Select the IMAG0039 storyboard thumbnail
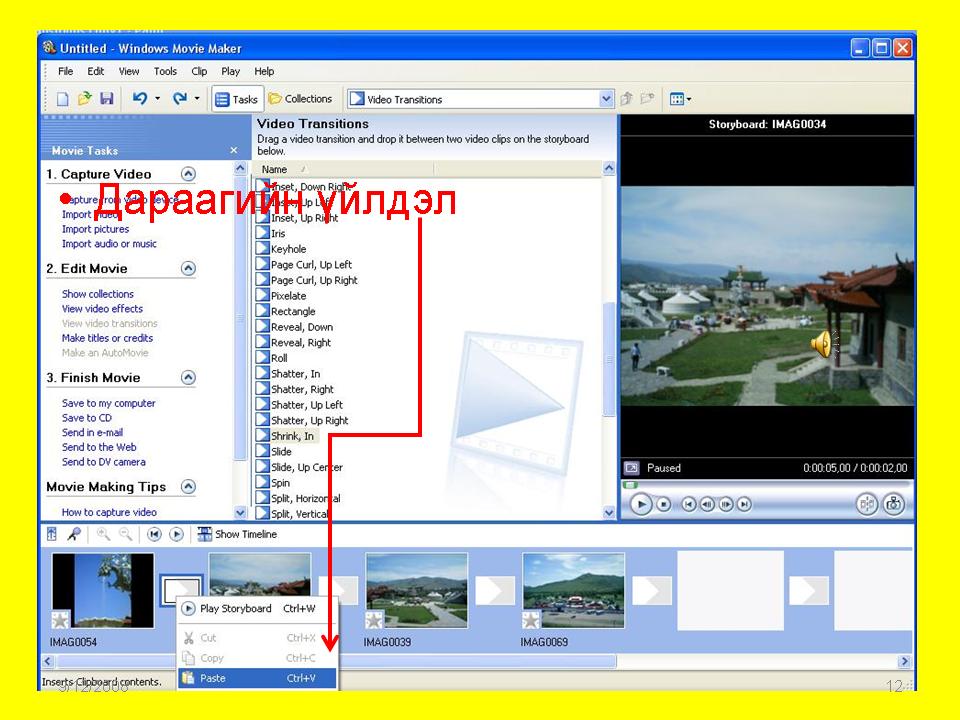This screenshot has width=960, height=720. click(x=417, y=591)
